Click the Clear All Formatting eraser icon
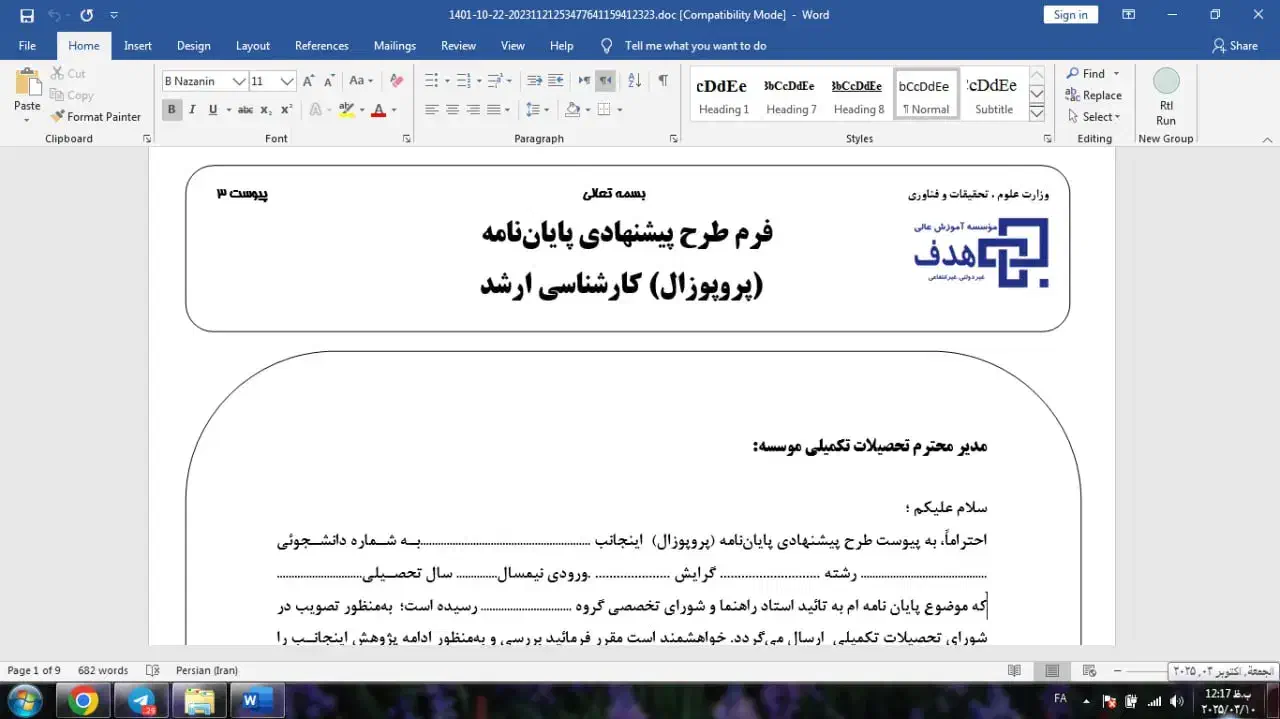 (396, 81)
